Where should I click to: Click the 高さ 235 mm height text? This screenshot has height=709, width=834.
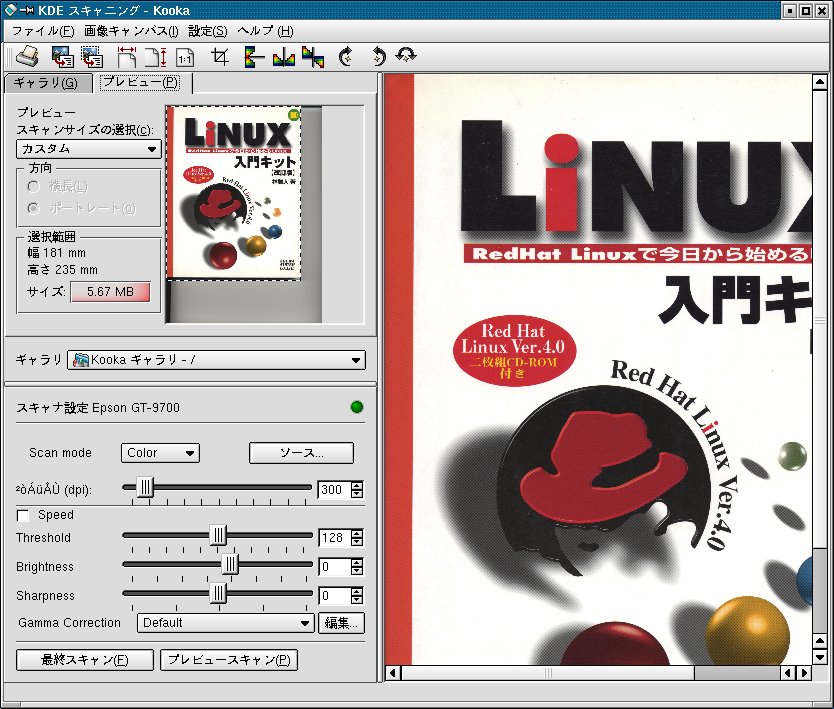63,270
